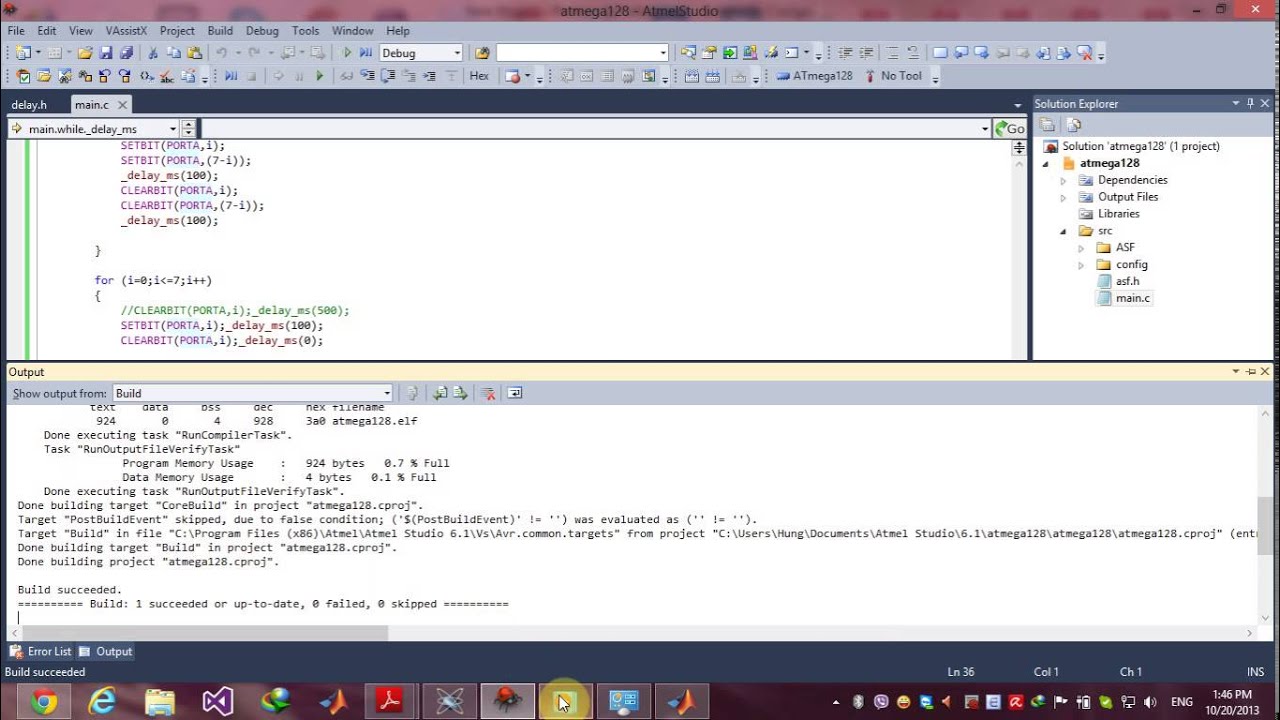Click the toggle bookmark icon
1280x720 pixels.
(x=940, y=53)
